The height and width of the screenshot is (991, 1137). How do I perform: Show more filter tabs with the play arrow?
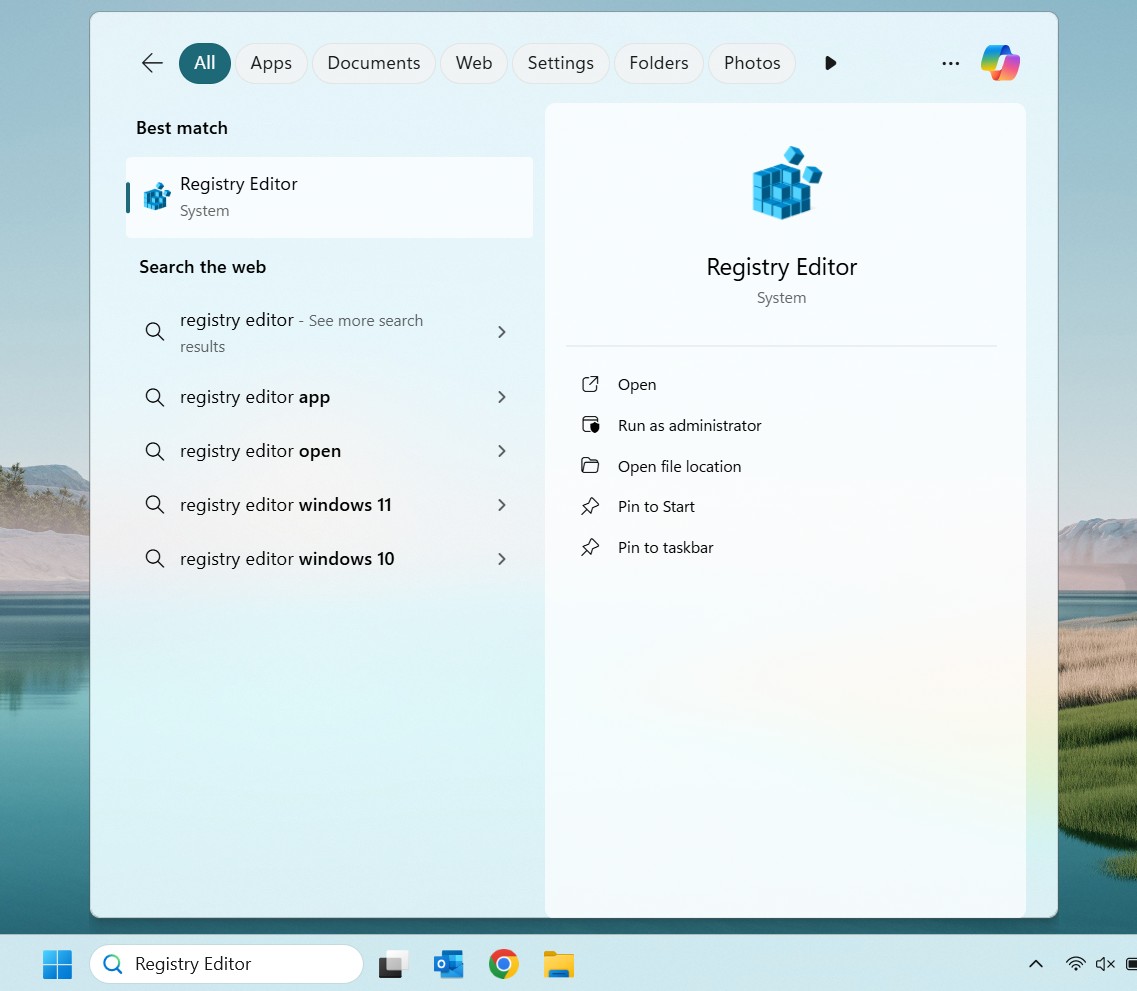click(831, 63)
